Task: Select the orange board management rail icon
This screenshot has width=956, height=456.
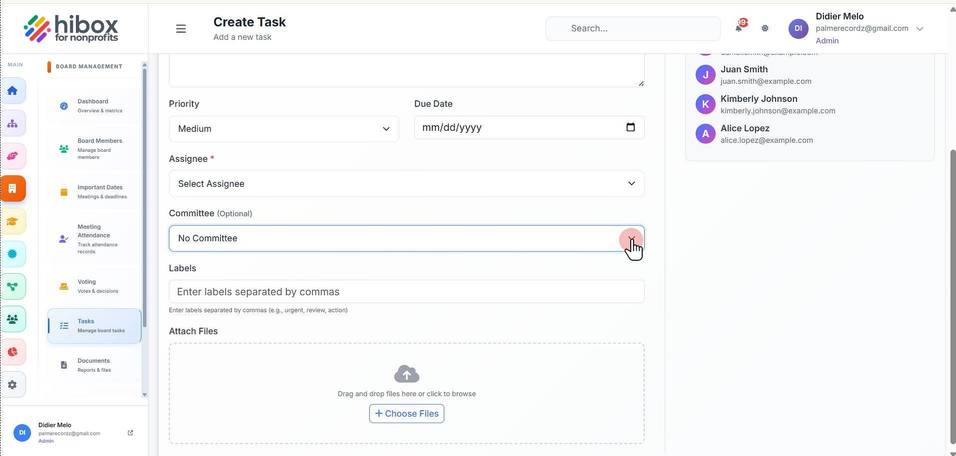Action: (x=12, y=188)
